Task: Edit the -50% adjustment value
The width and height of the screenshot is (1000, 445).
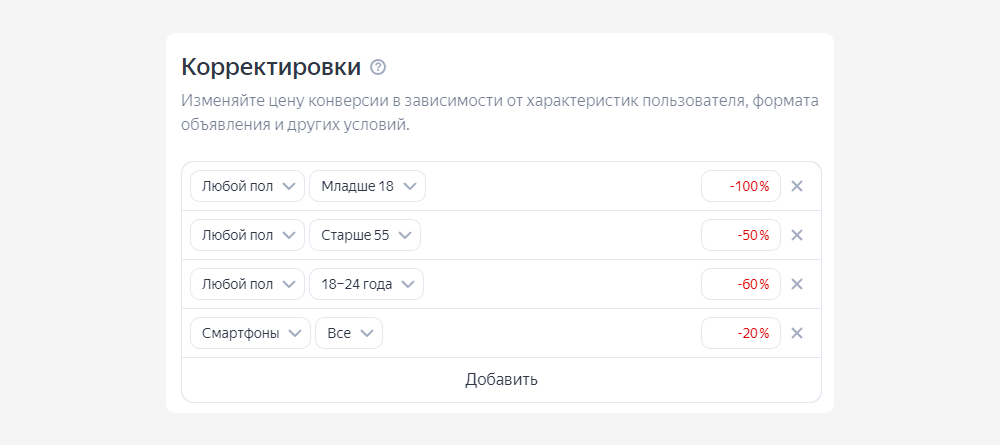Action: tap(741, 235)
